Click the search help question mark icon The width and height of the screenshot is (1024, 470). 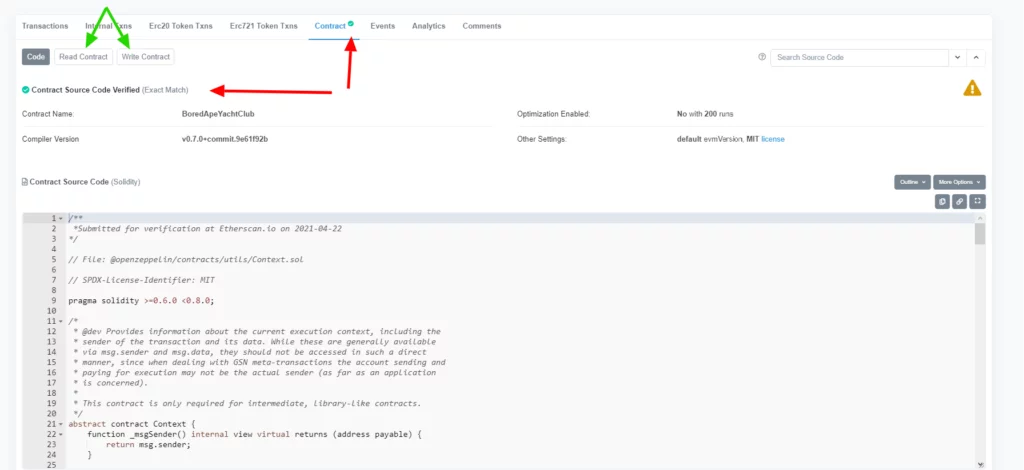(762, 58)
